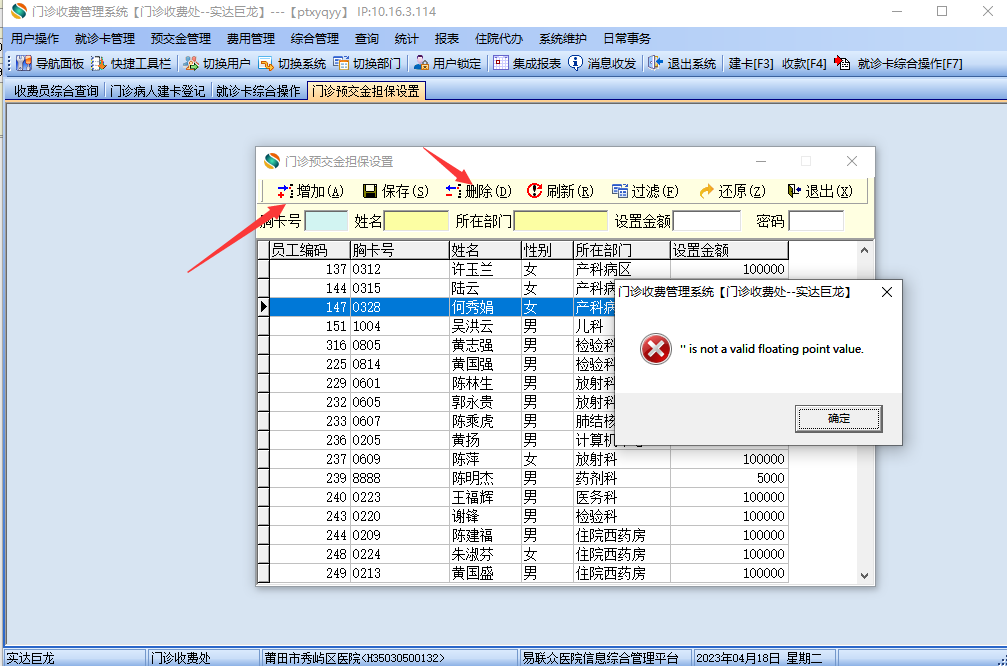Click the table scrollbar down arrow
Image resolution: width=1007 pixels, height=666 pixels.
coord(864,575)
